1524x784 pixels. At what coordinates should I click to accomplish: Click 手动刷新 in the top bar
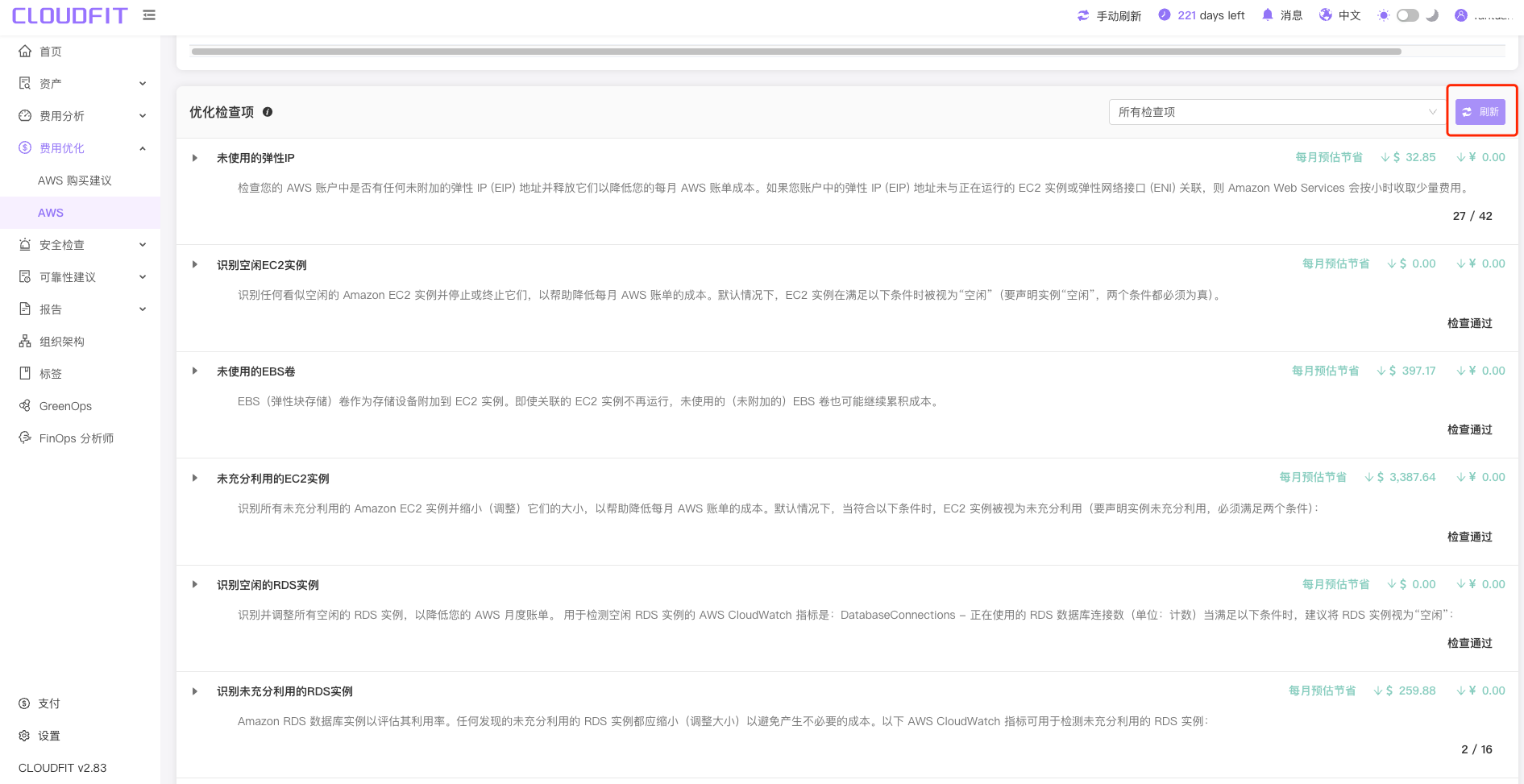[1119, 15]
